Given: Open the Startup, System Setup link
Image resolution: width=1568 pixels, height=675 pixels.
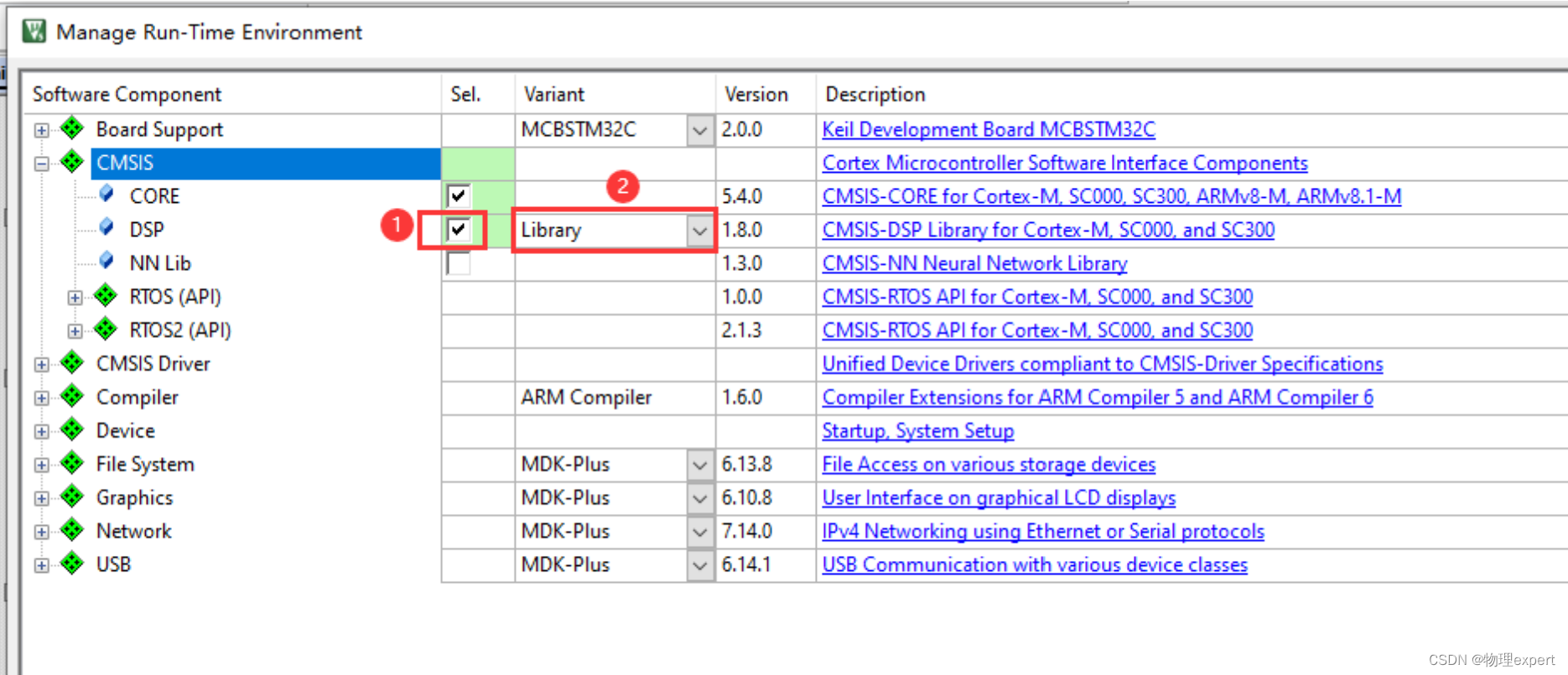Looking at the screenshot, I should point(918,432).
